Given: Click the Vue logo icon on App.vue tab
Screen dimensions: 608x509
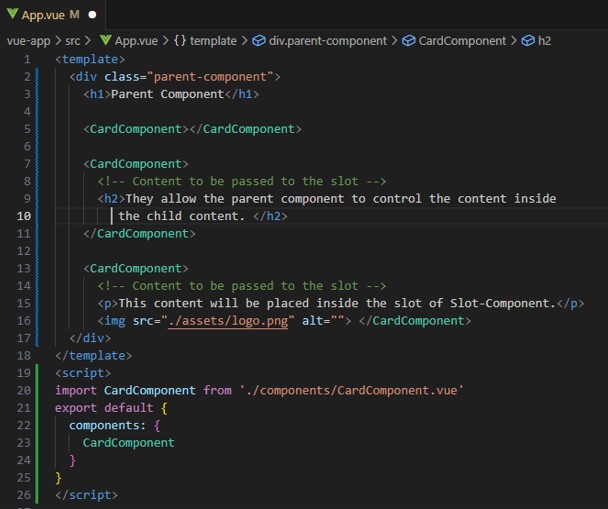Looking at the screenshot, I should point(12,14).
